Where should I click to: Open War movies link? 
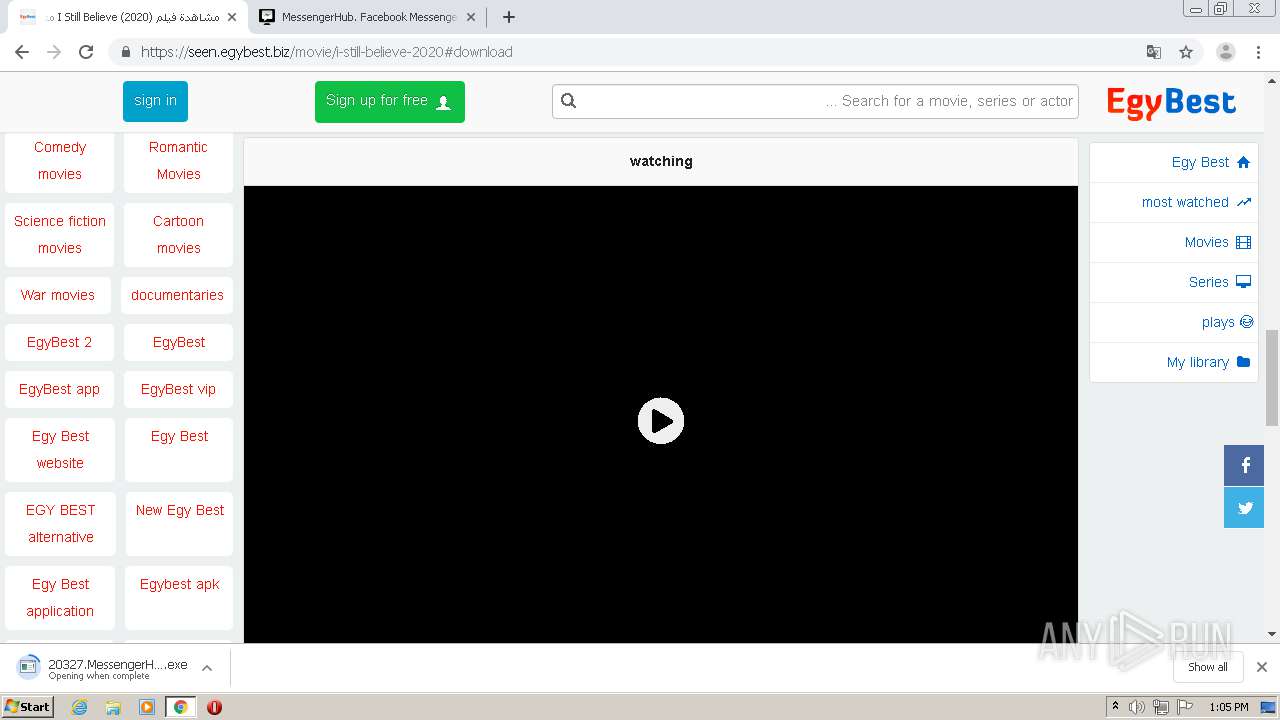58,295
